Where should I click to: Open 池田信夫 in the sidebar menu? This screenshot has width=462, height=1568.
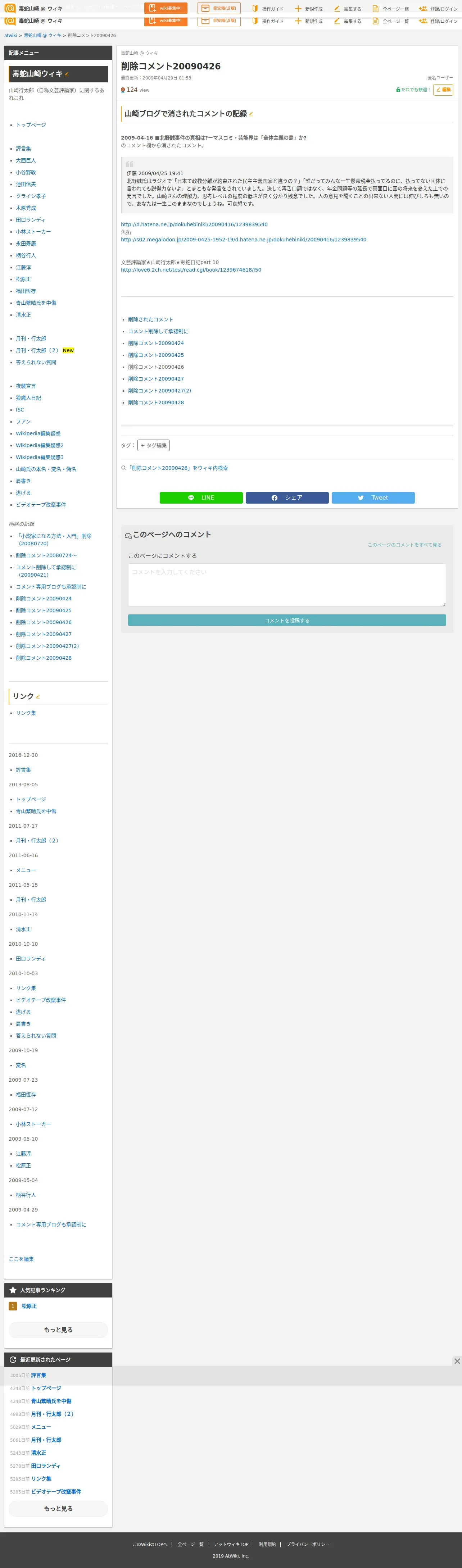pyautogui.click(x=26, y=185)
